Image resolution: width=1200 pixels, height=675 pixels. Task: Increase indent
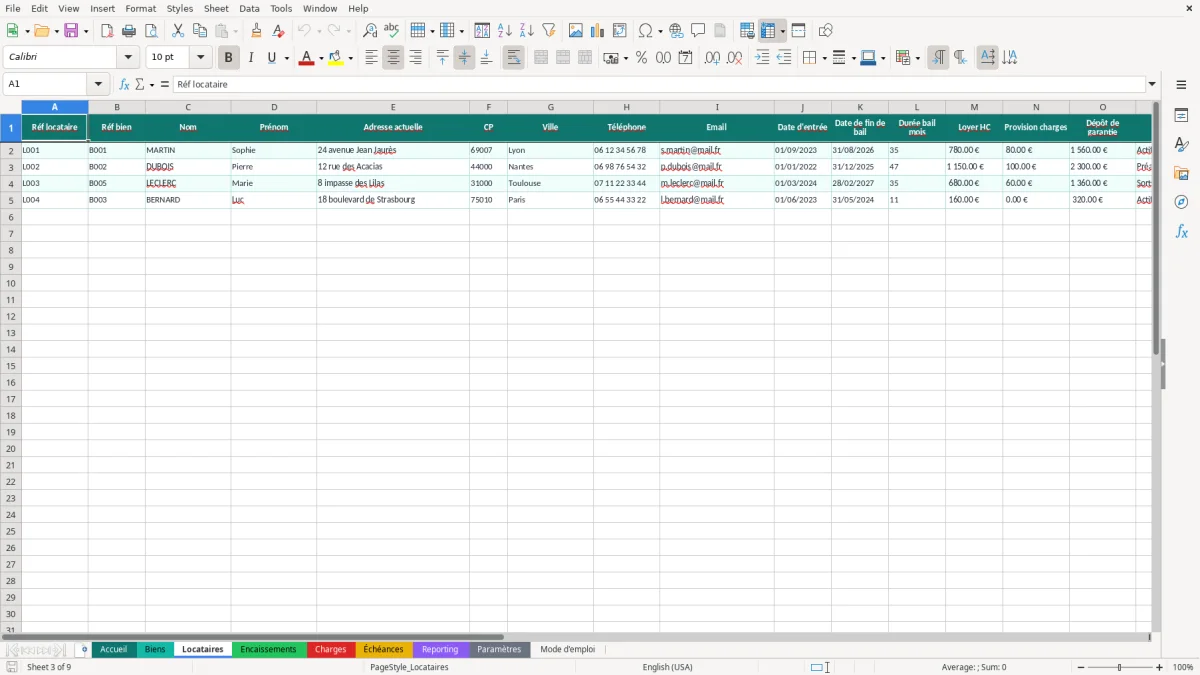[x=762, y=58]
